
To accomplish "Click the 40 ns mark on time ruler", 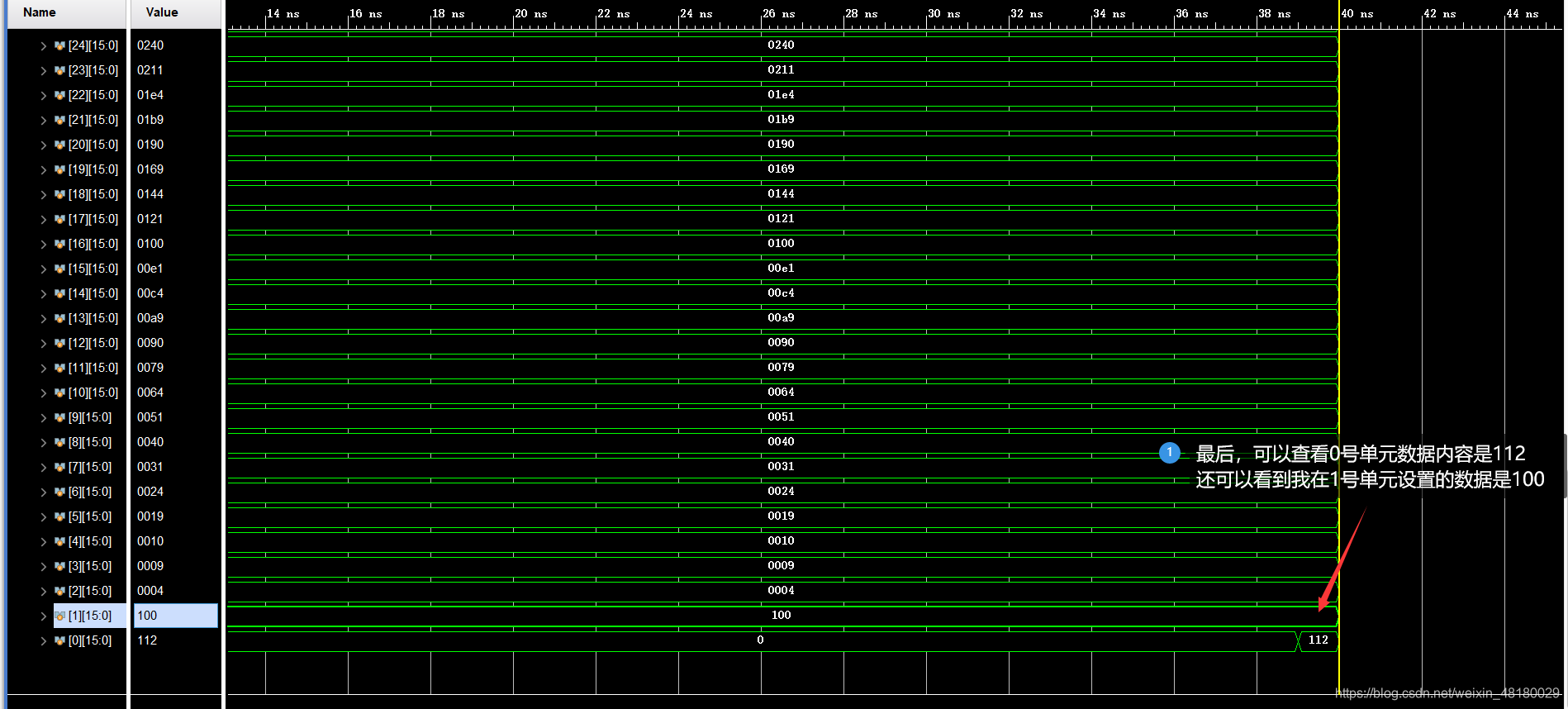I will click(1357, 14).
